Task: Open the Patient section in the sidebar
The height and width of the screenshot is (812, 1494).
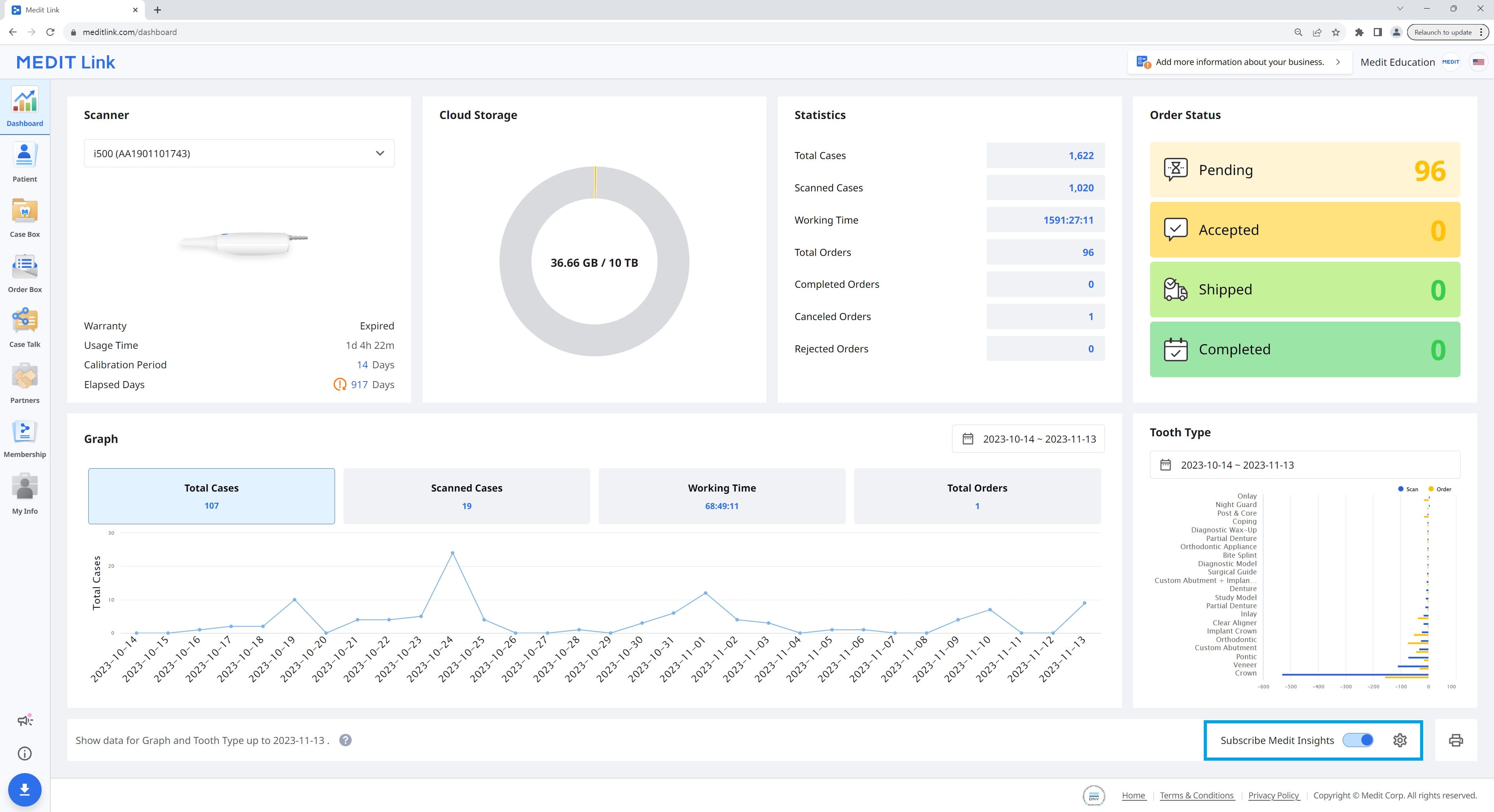Action: [25, 161]
